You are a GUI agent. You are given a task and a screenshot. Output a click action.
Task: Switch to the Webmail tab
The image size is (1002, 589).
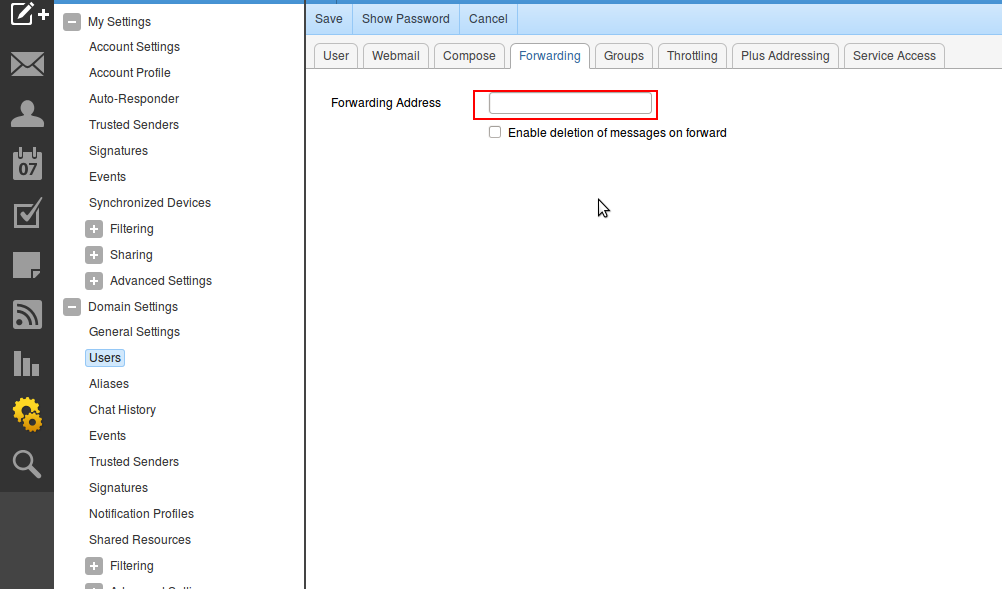click(x=396, y=56)
